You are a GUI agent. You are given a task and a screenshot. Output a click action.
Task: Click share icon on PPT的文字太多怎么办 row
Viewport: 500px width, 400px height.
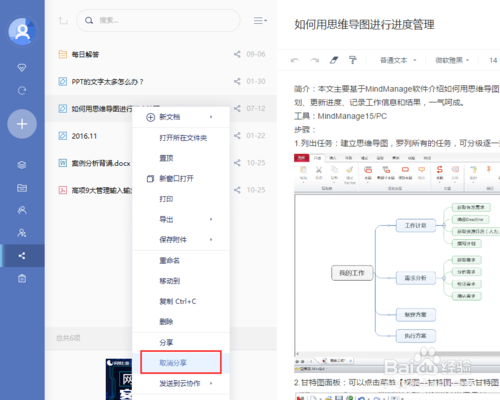(x=237, y=81)
